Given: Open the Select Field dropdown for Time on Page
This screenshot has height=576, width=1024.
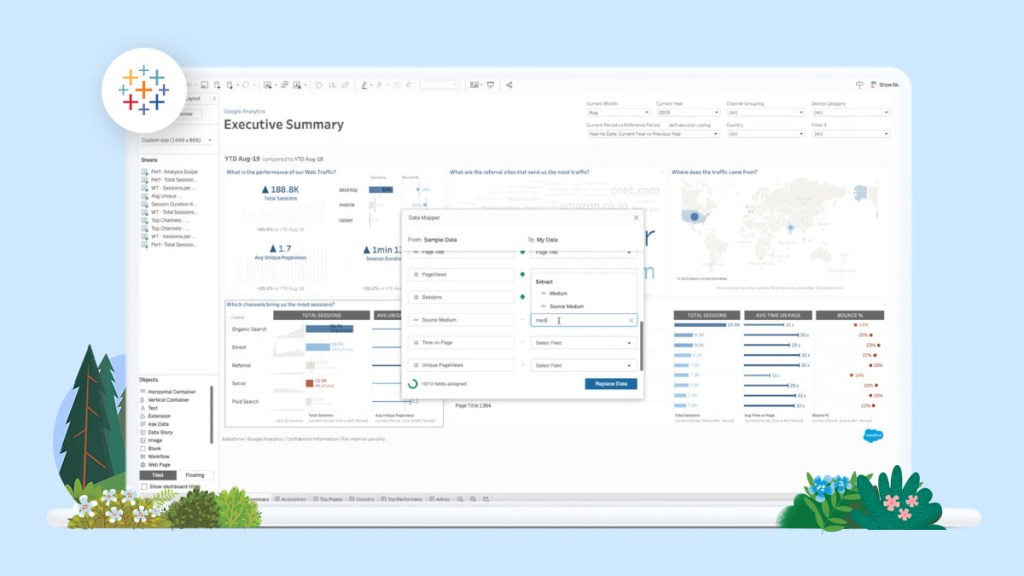Looking at the screenshot, I should point(581,340).
